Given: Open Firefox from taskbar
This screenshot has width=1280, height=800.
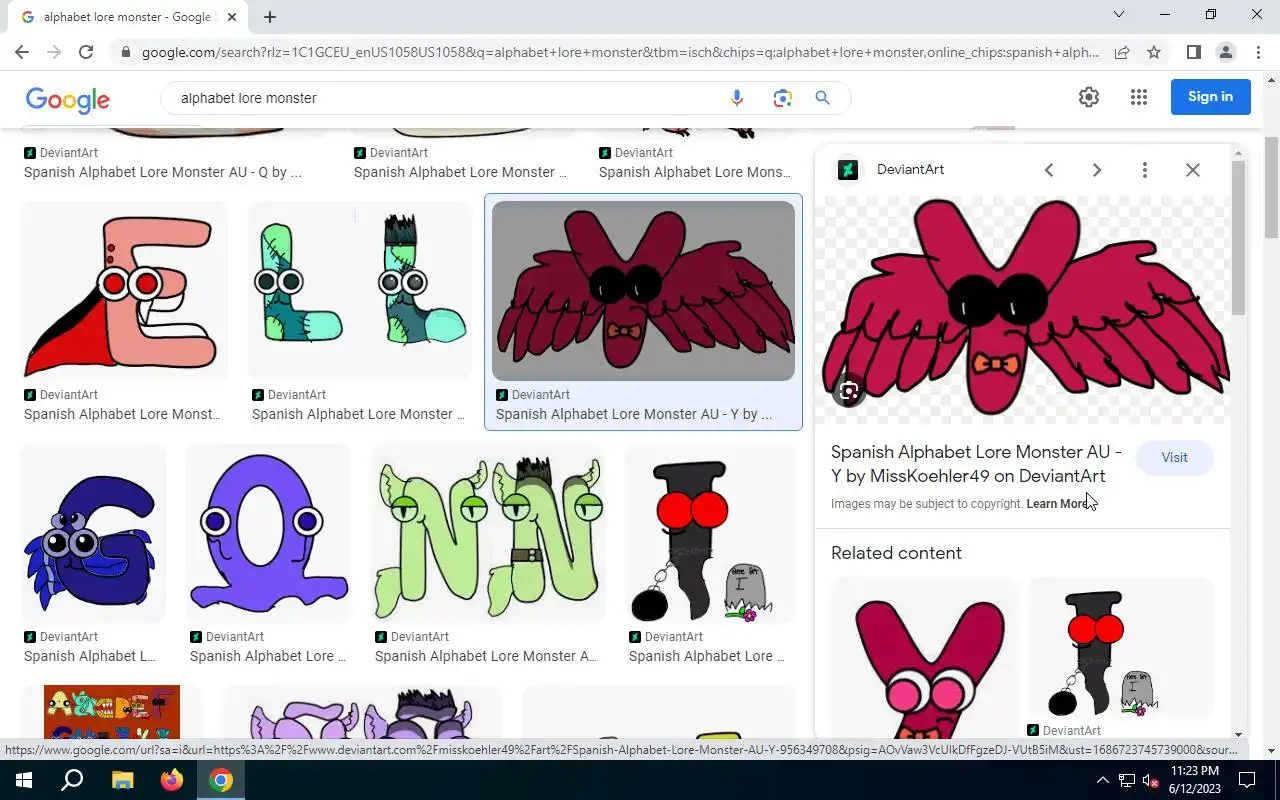Looking at the screenshot, I should pyautogui.click(x=172, y=780).
